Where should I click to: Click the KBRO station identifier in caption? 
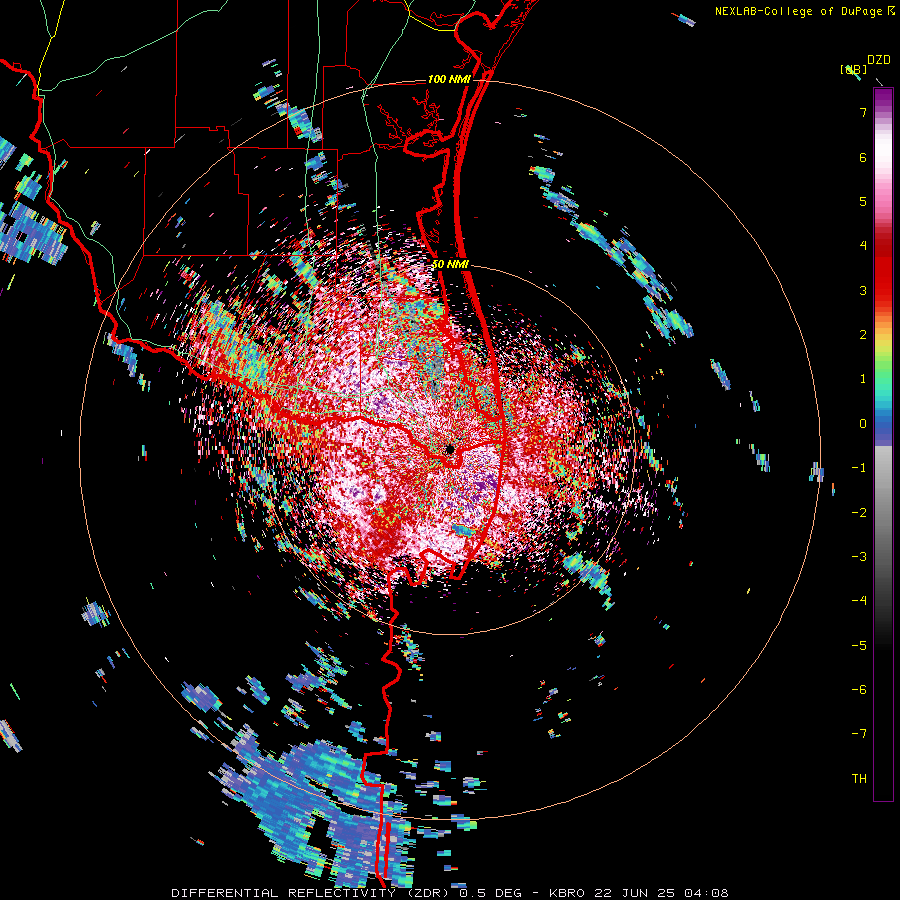click(x=568, y=893)
